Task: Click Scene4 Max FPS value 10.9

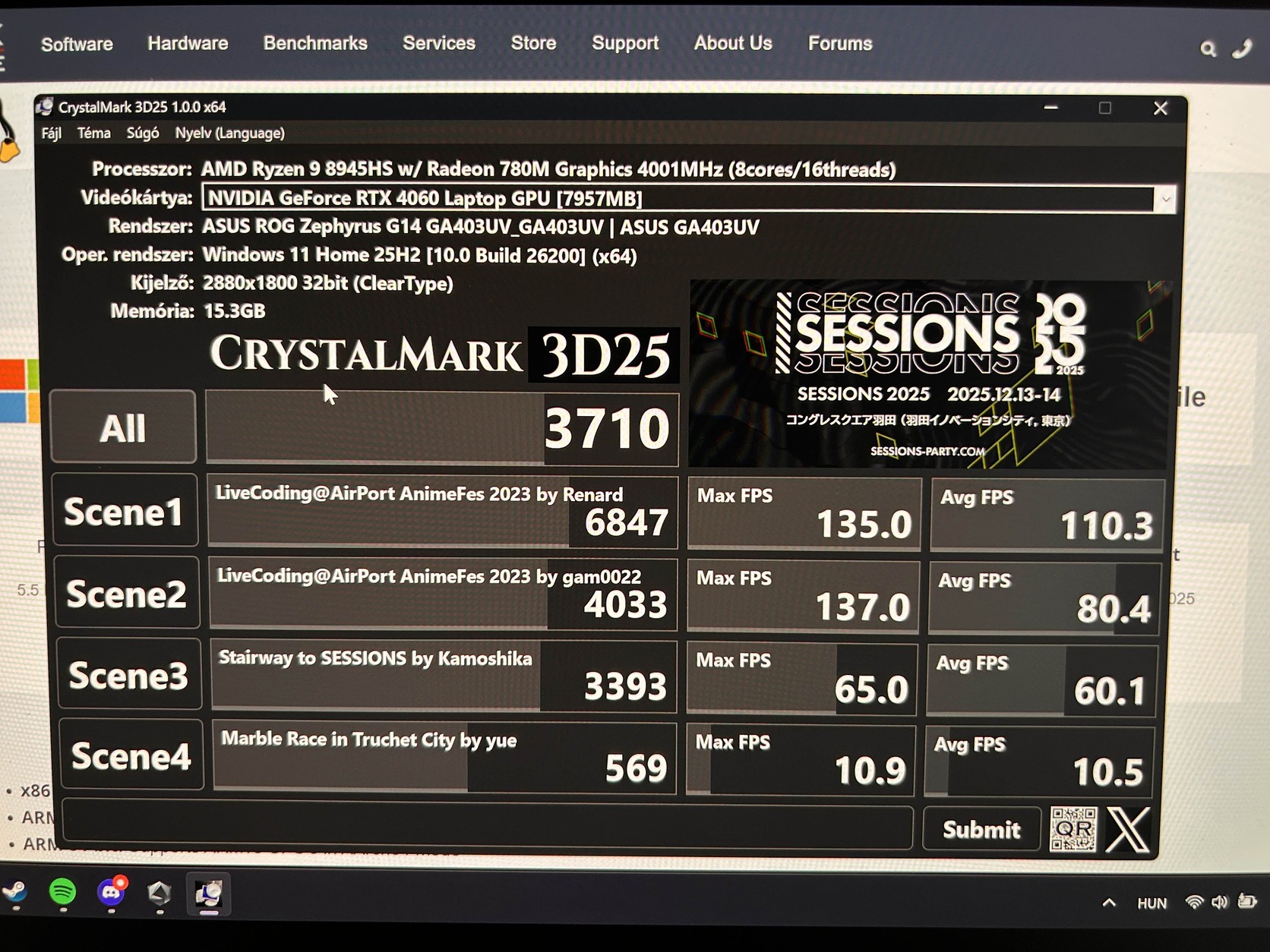Action: coord(870,771)
